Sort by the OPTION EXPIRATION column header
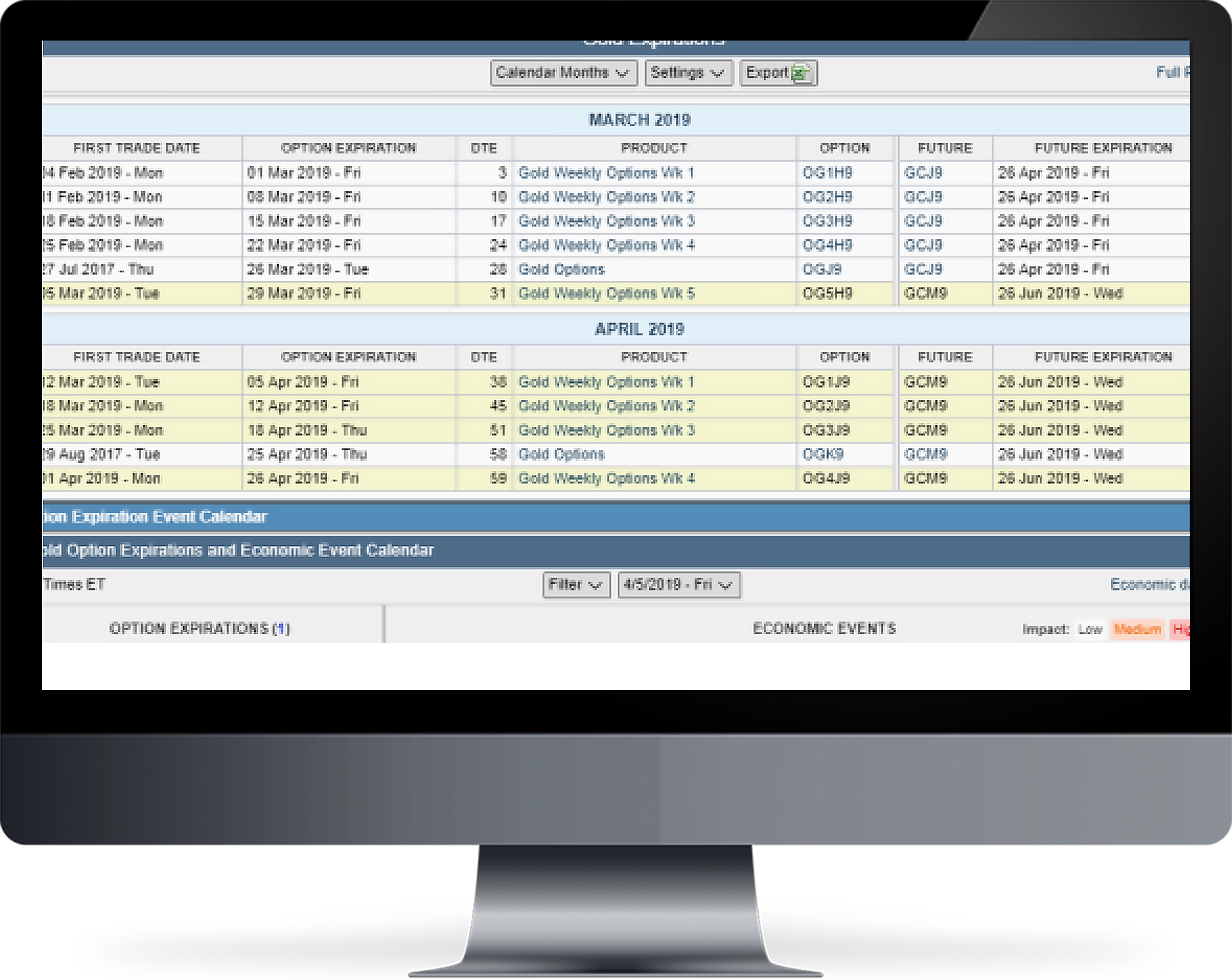 point(348,148)
